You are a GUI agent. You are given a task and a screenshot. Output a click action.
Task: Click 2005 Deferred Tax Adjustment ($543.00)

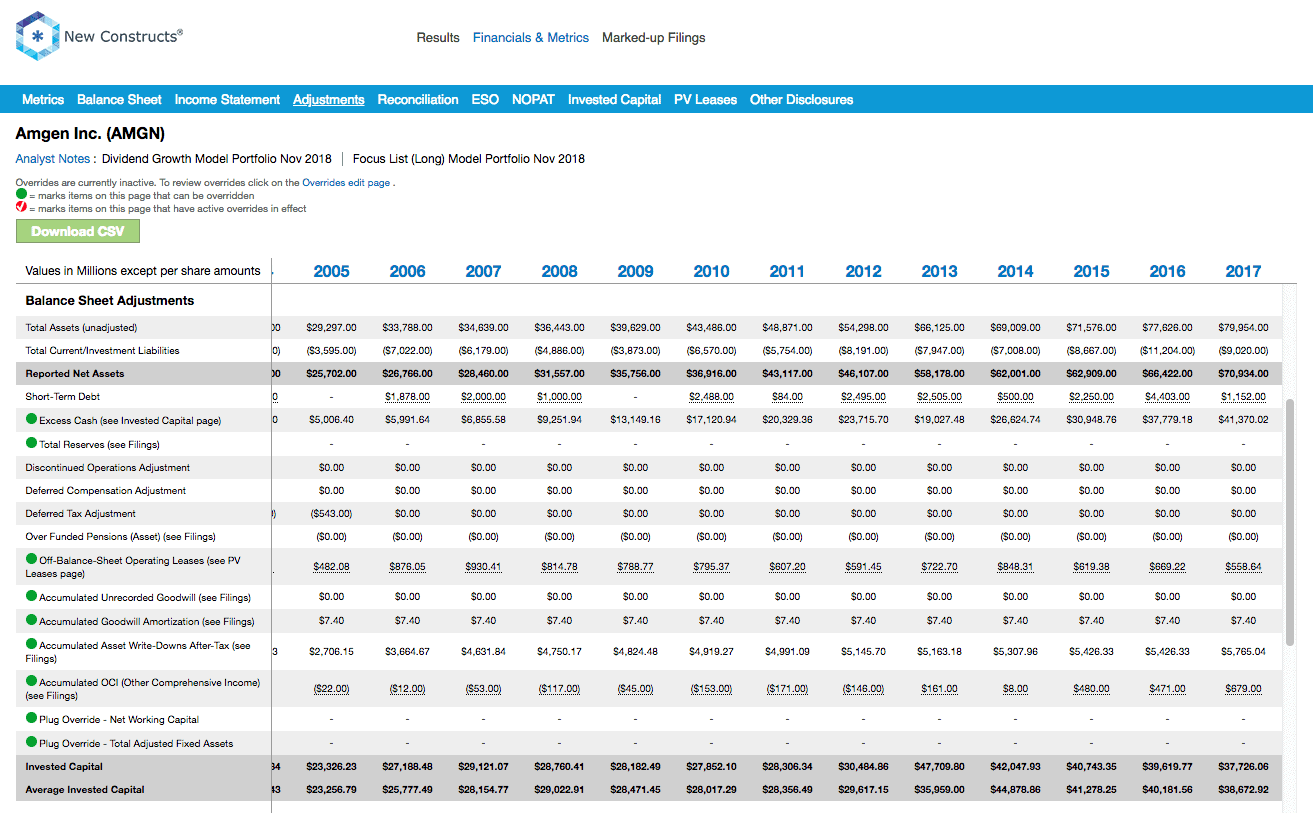point(332,514)
